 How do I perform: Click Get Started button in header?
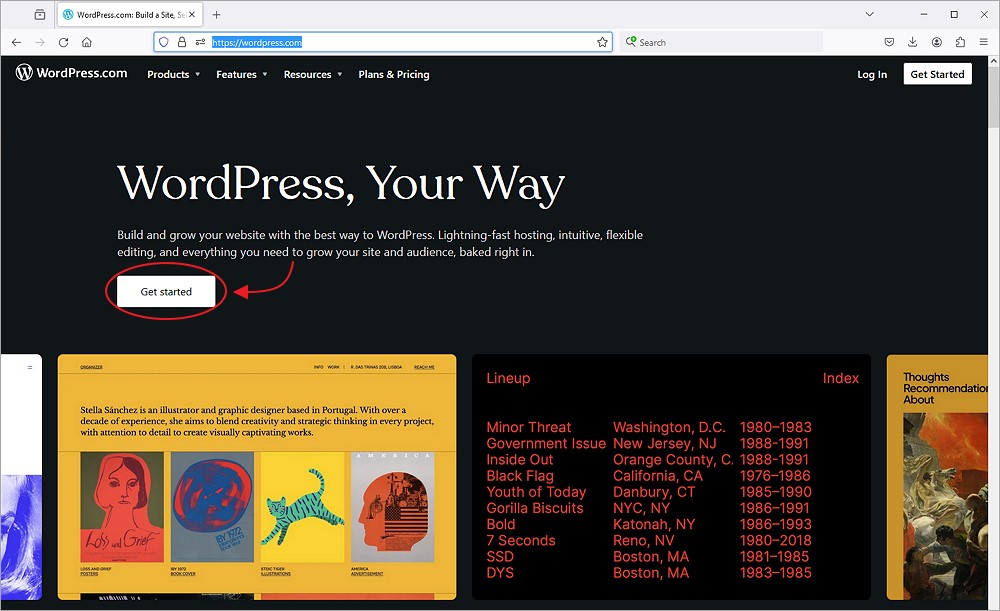(x=938, y=74)
